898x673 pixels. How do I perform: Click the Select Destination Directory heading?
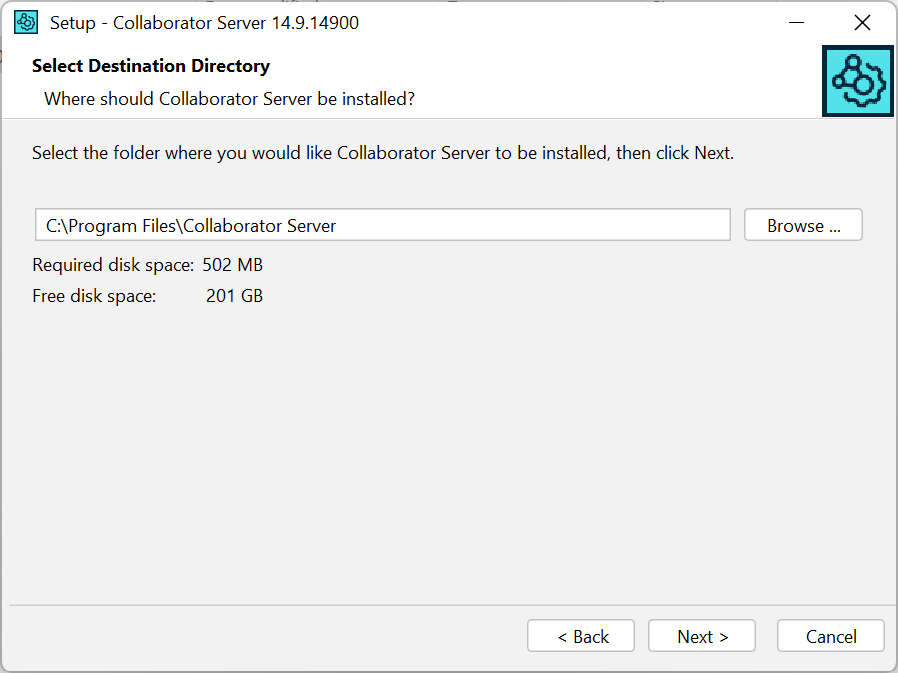pyautogui.click(x=151, y=66)
